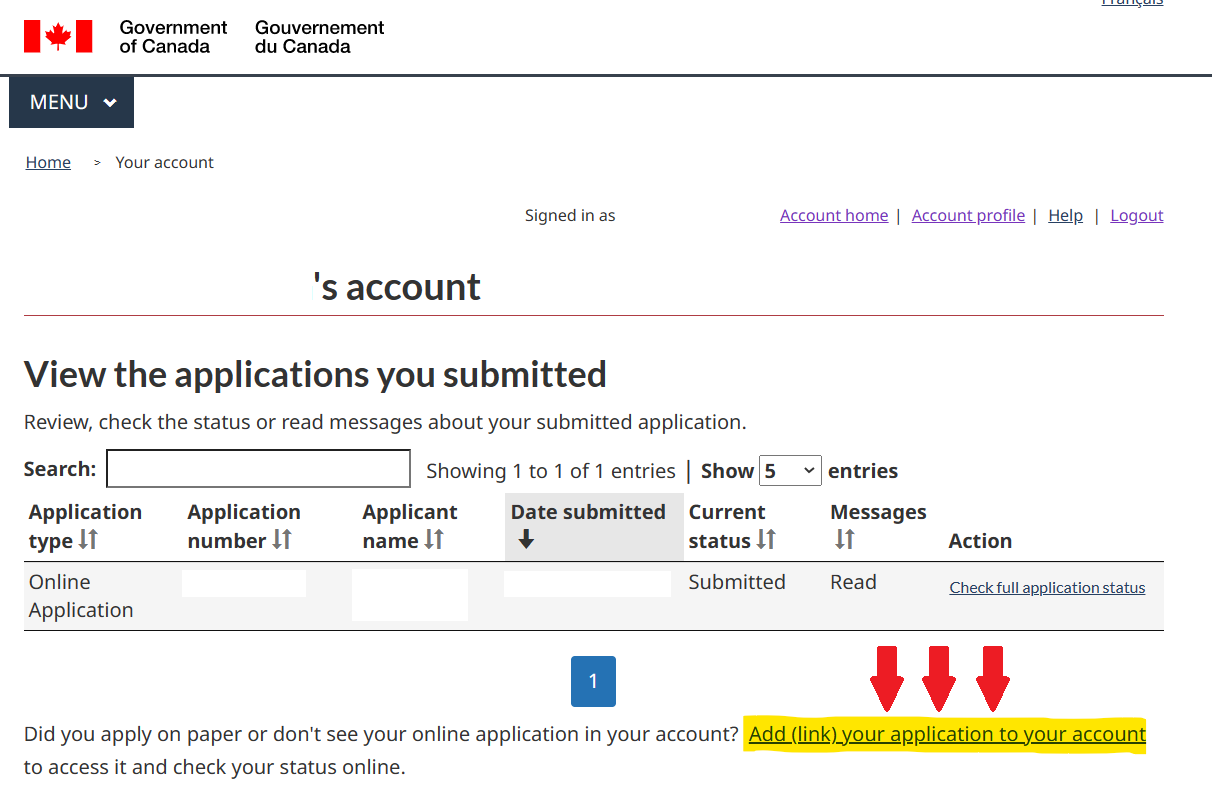Expand the Show entries dropdown
Viewport: 1212px width, 792px height.
[x=790, y=470]
